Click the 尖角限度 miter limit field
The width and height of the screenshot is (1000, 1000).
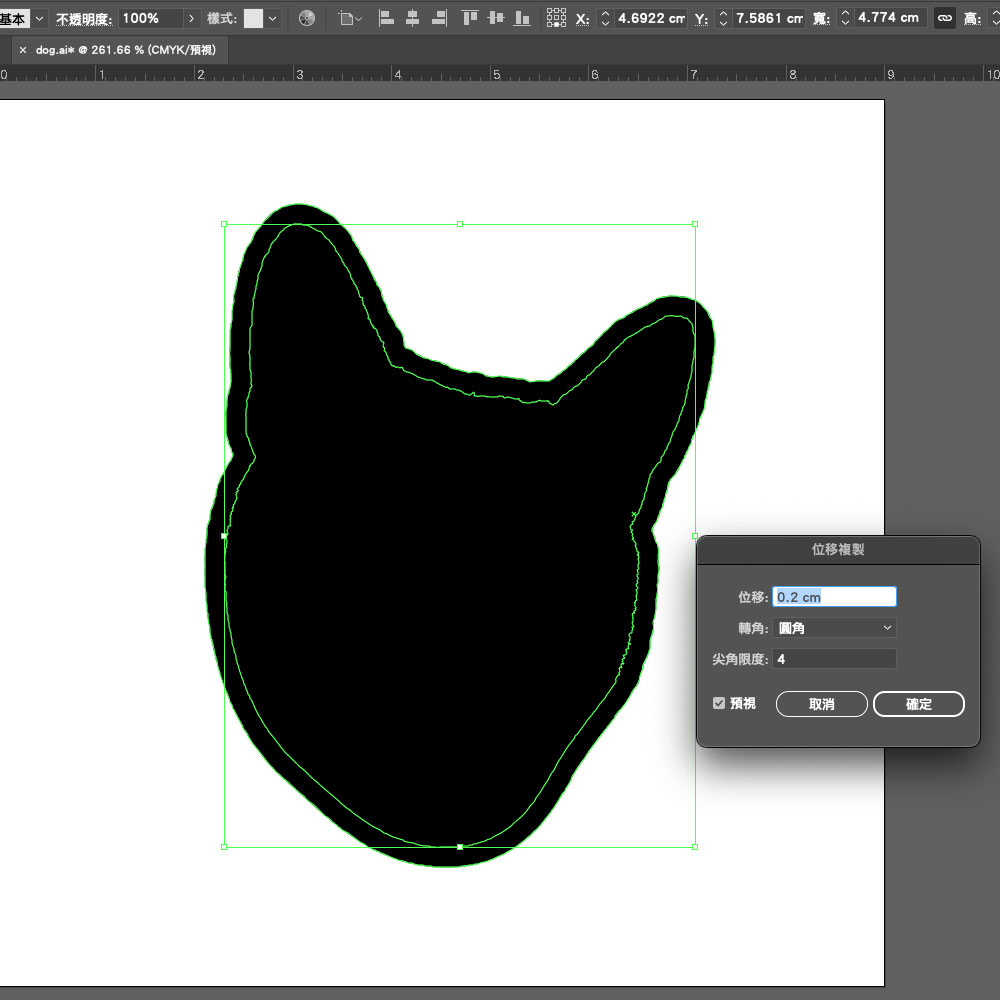834,659
